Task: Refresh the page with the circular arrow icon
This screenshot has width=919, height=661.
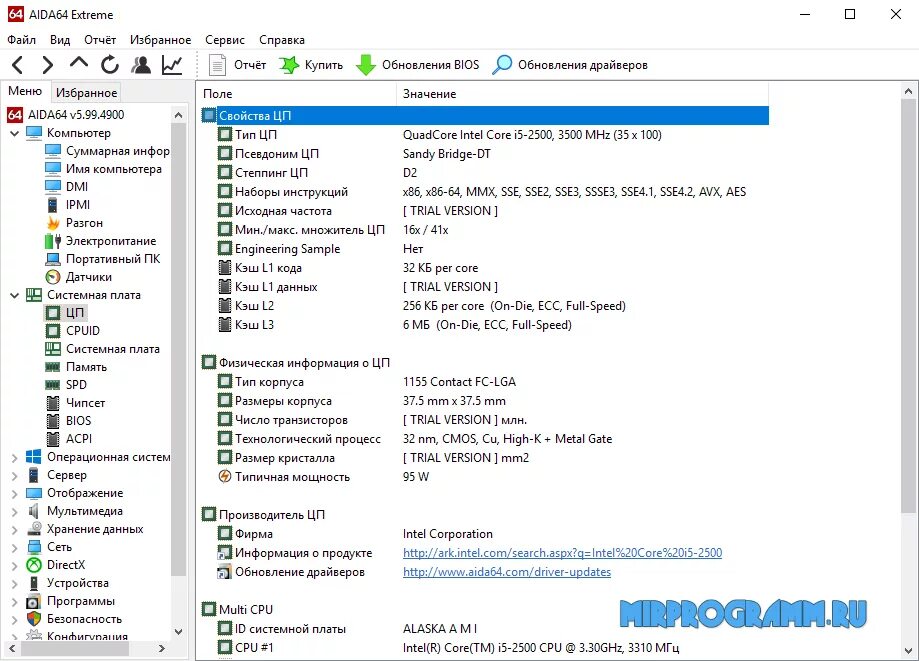Action: coord(110,64)
